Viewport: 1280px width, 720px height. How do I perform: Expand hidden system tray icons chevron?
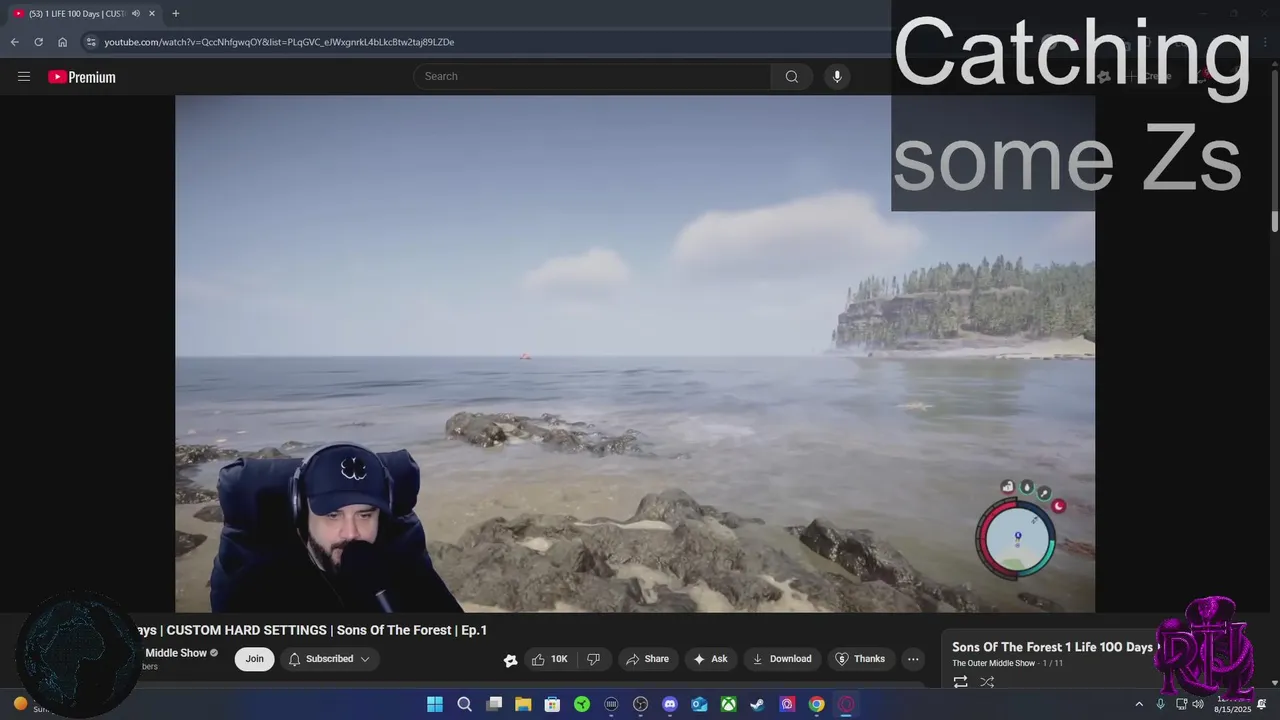pyautogui.click(x=1138, y=704)
